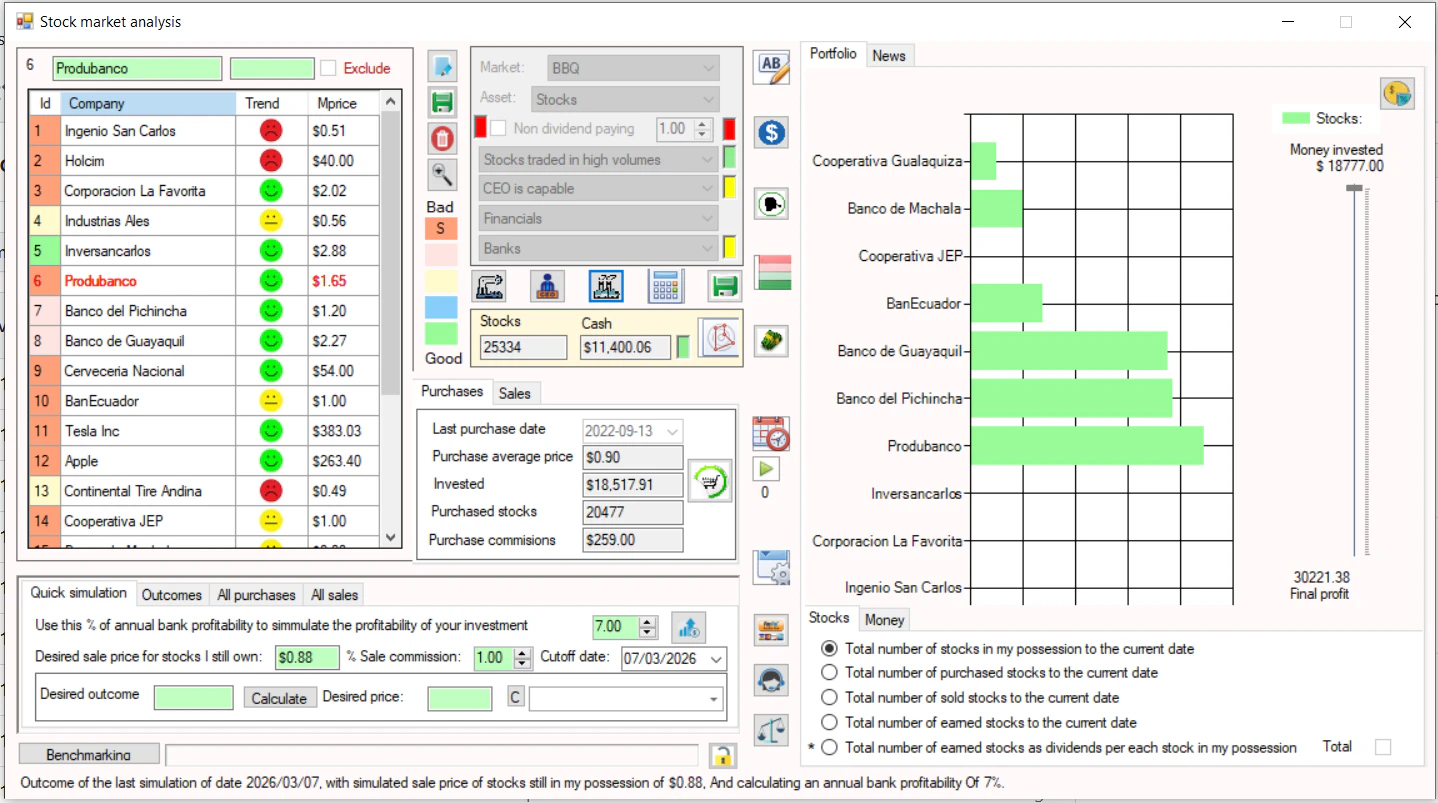The width and height of the screenshot is (1438, 803).
Task: Switch to the Money tab
Action: coord(884,620)
